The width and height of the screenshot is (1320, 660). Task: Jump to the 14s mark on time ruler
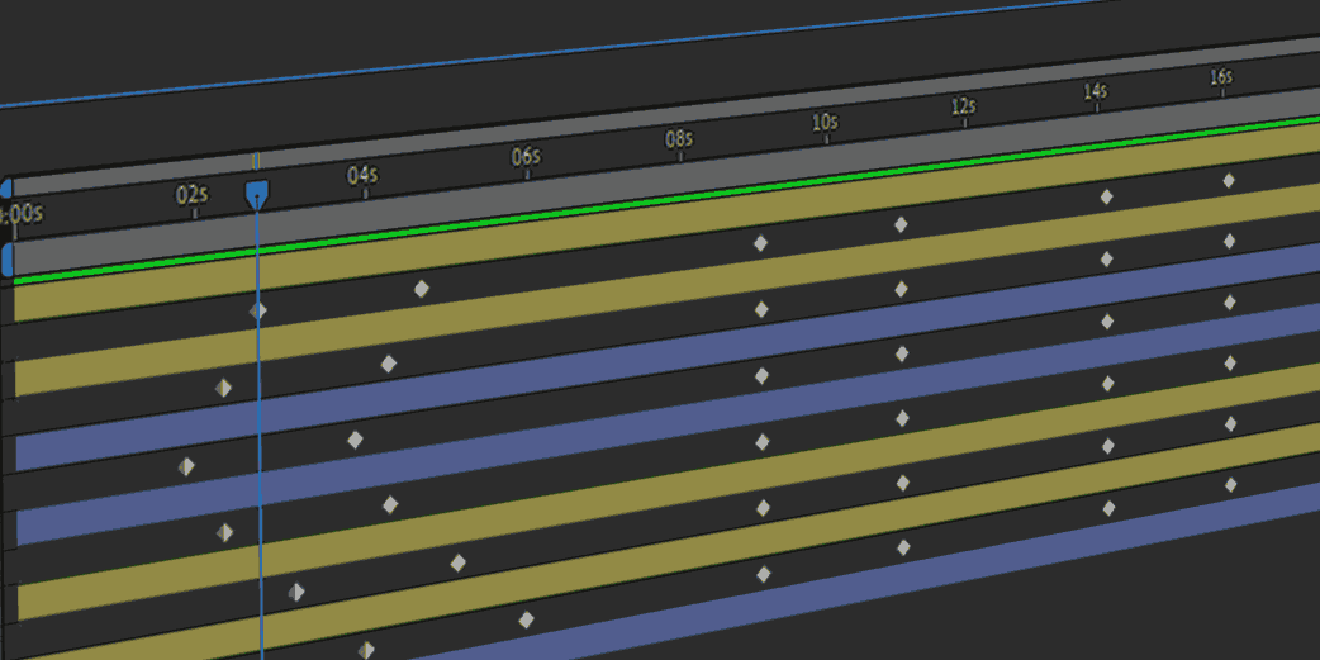1096,91
